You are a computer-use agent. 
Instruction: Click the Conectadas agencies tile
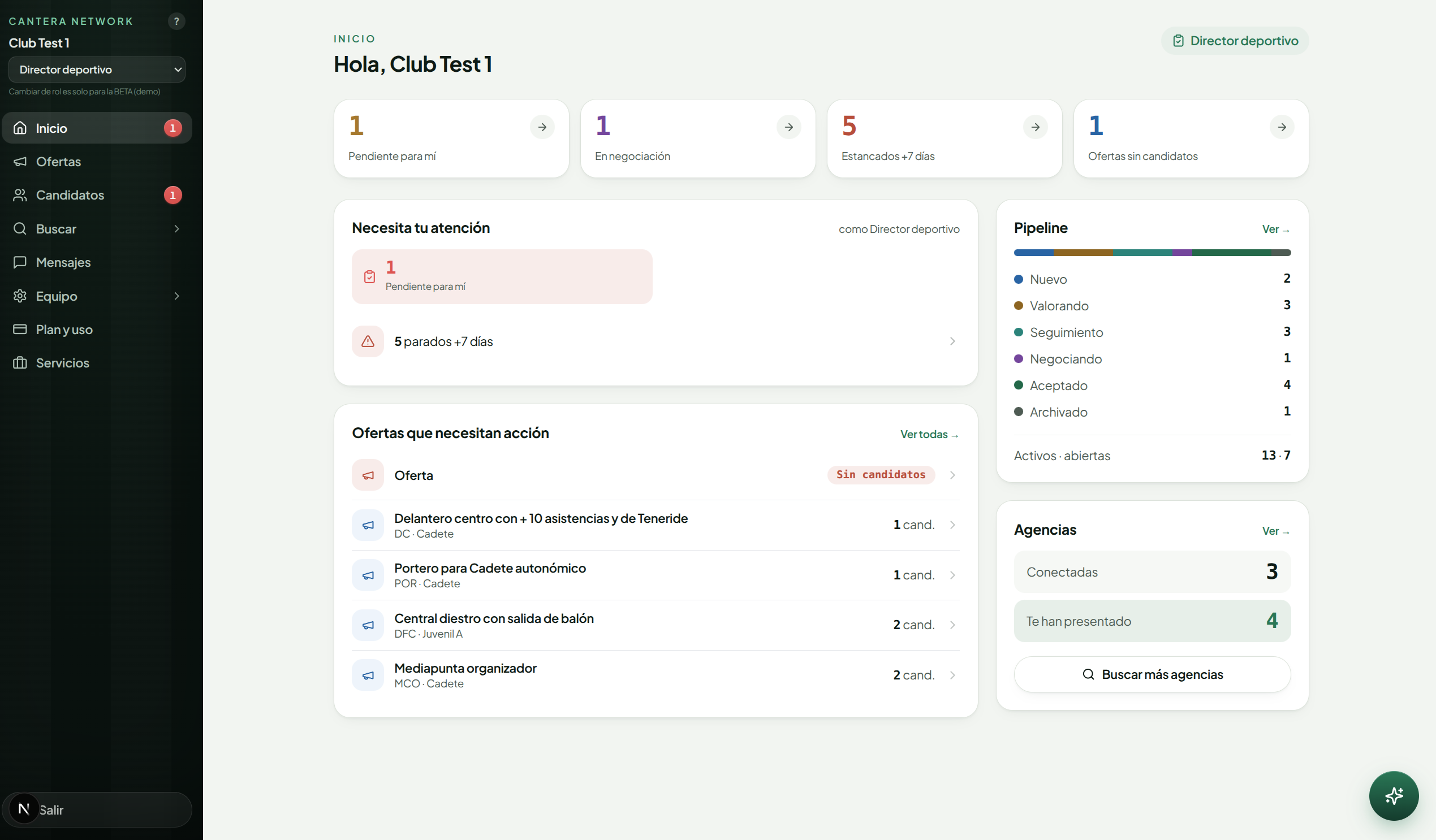point(1152,571)
